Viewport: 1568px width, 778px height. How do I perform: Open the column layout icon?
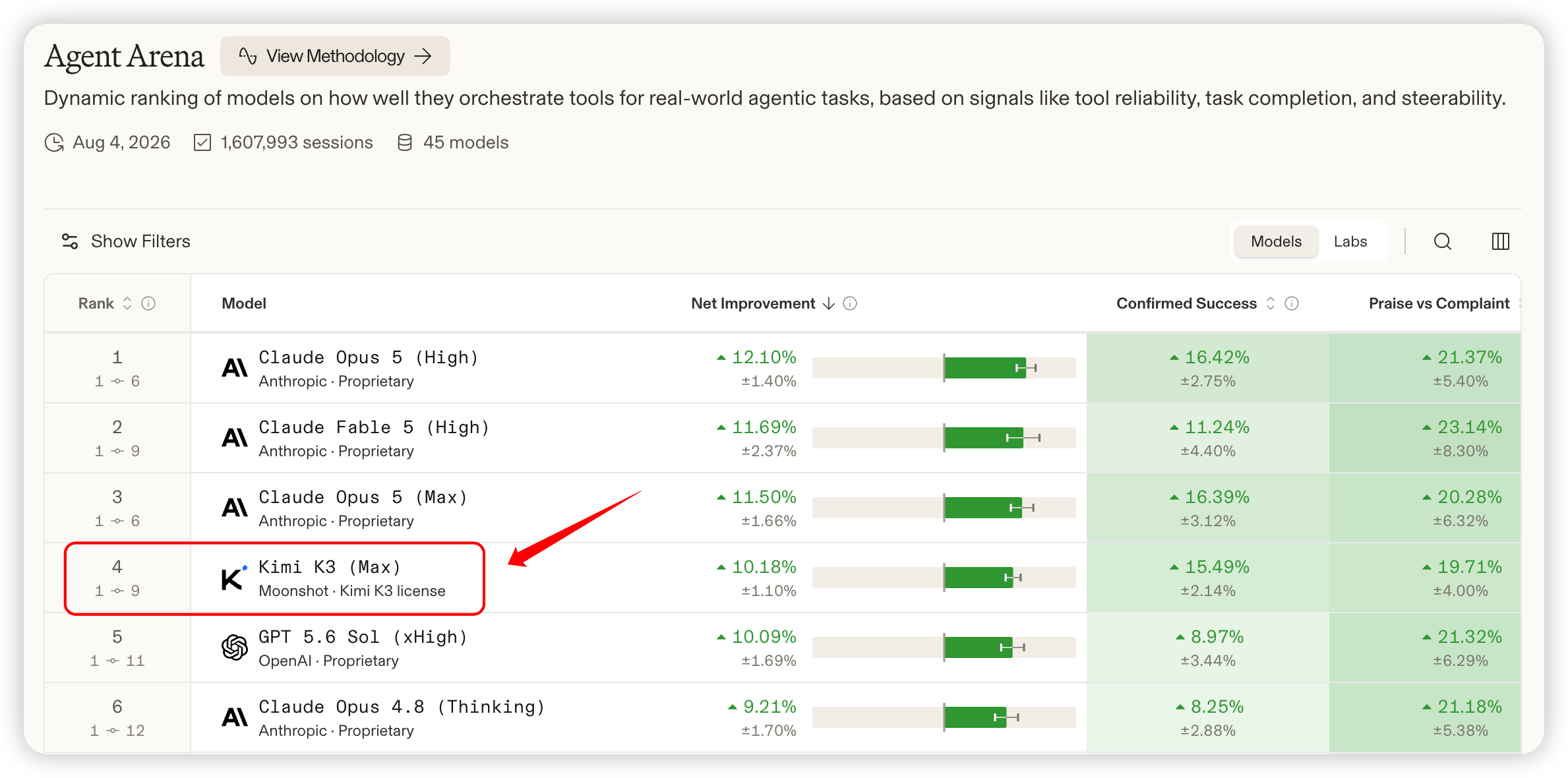(x=1501, y=241)
